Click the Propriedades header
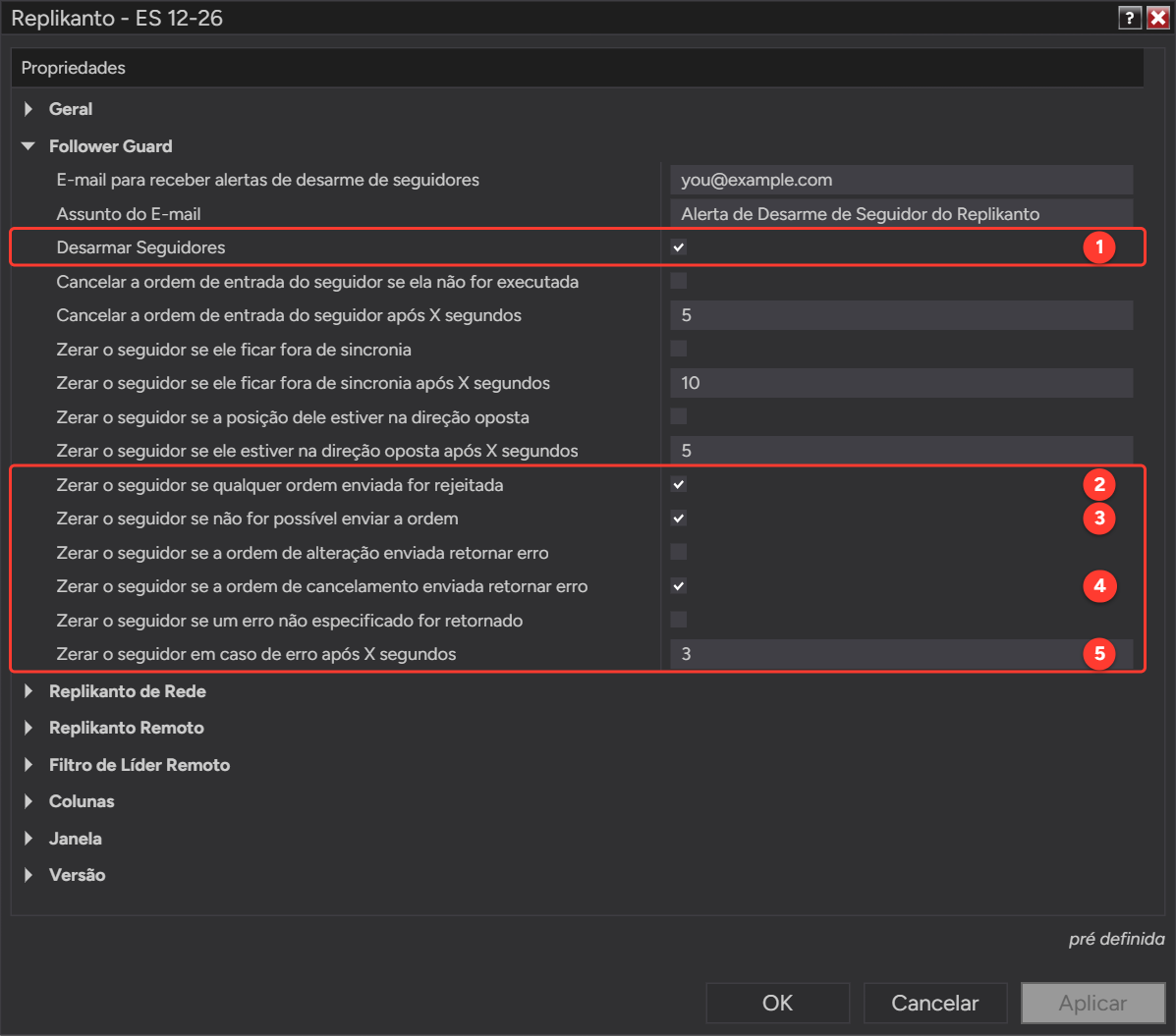 coord(74,68)
